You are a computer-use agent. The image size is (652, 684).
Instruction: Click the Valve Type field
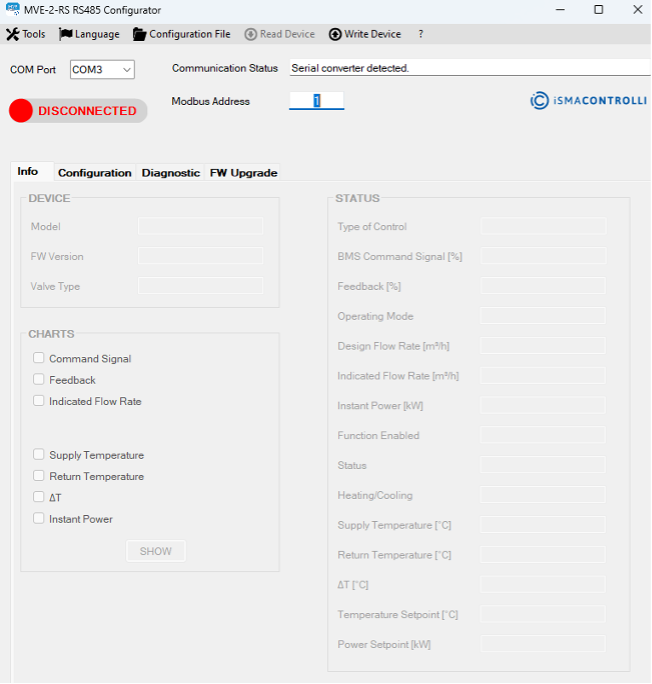[x=201, y=286]
